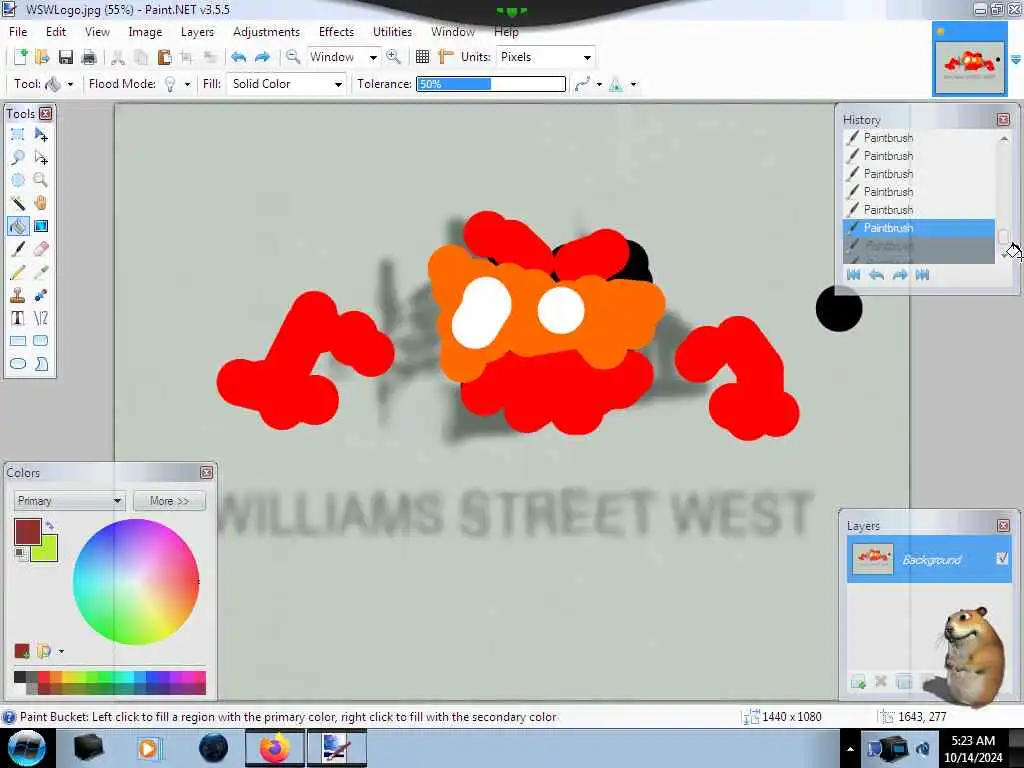Click the Print toolbar icon
This screenshot has height=768, width=1024.
tap(89, 57)
